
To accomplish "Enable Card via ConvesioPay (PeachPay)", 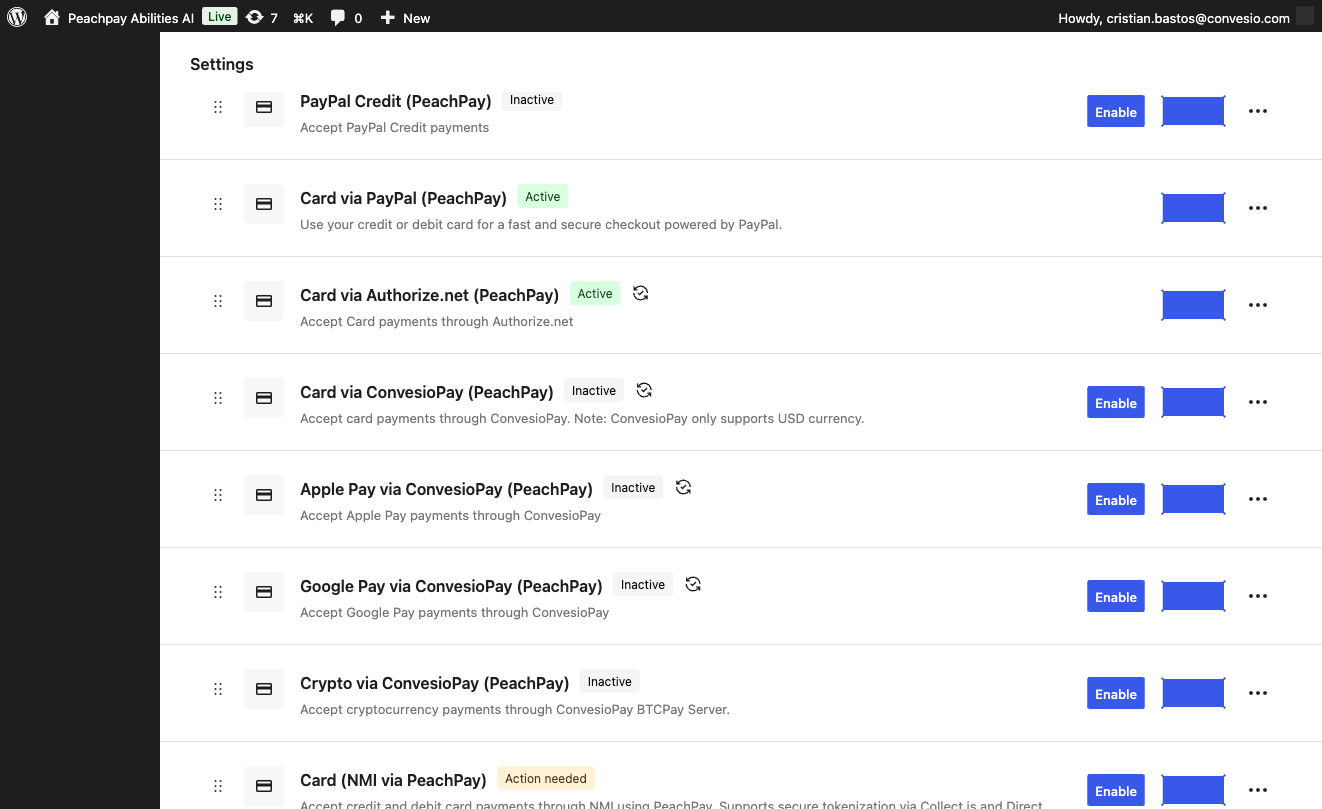I will click(x=1116, y=403).
